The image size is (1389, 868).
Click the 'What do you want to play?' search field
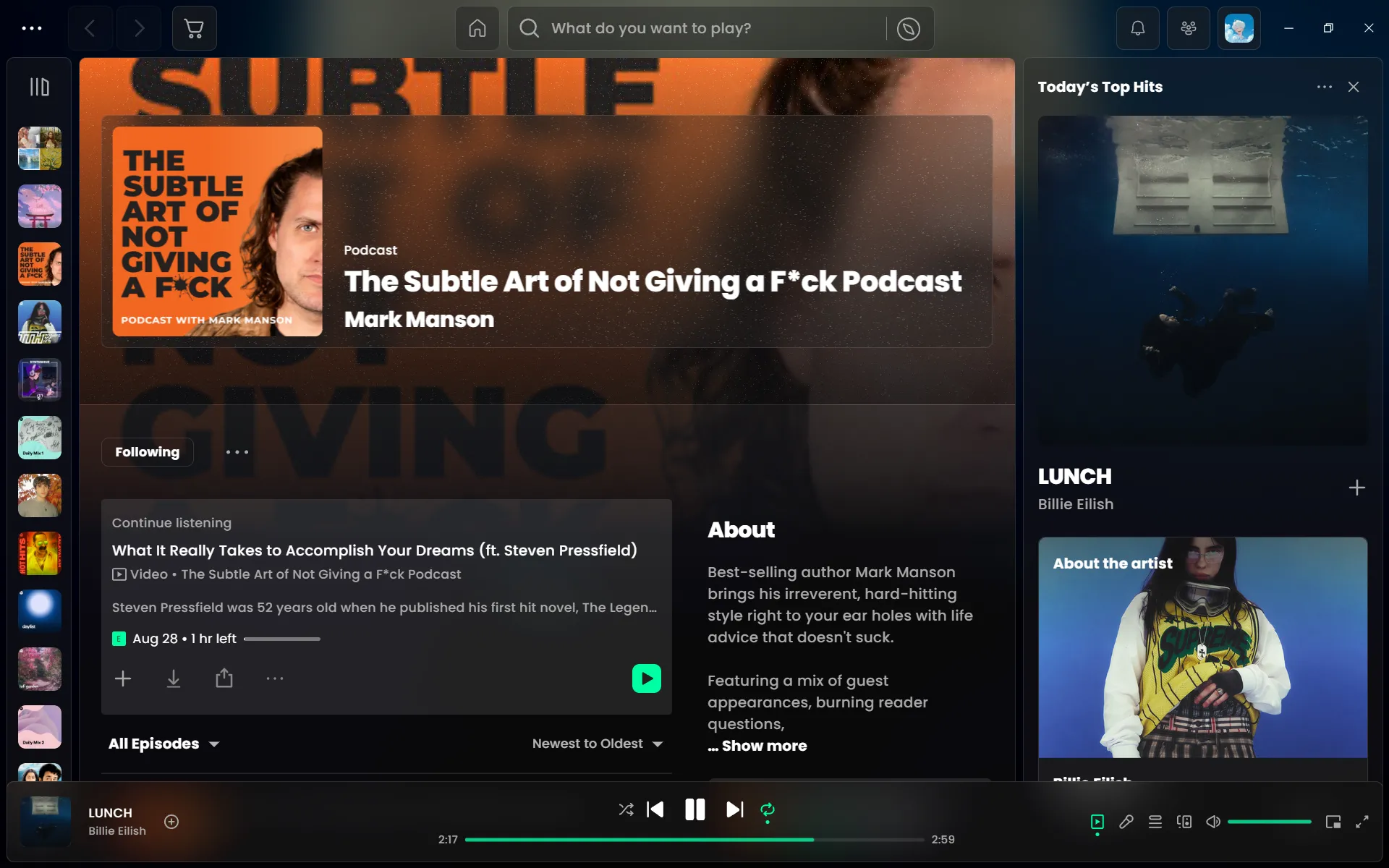click(697, 28)
